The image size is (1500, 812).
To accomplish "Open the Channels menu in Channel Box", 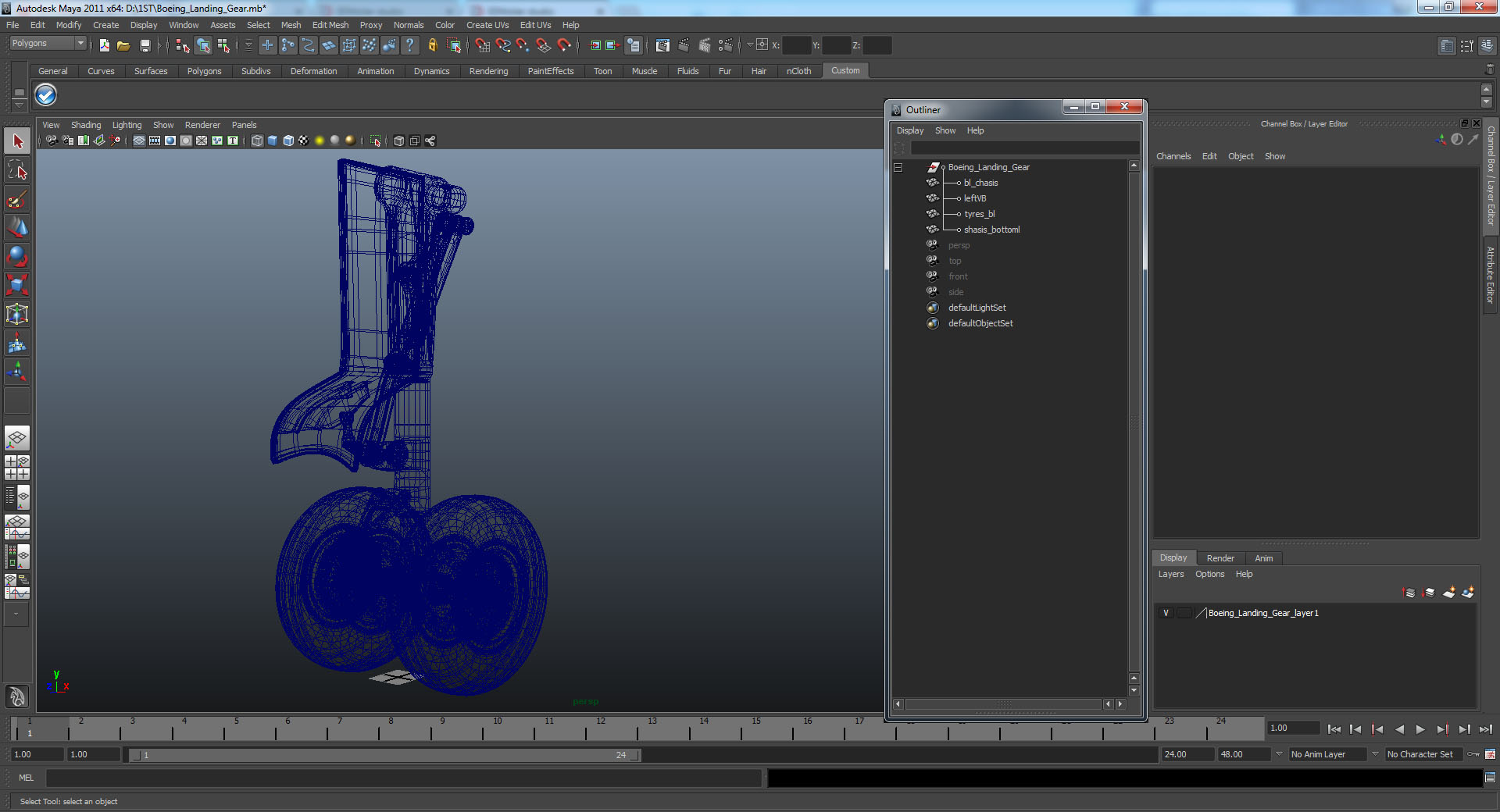I will 1173,156.
